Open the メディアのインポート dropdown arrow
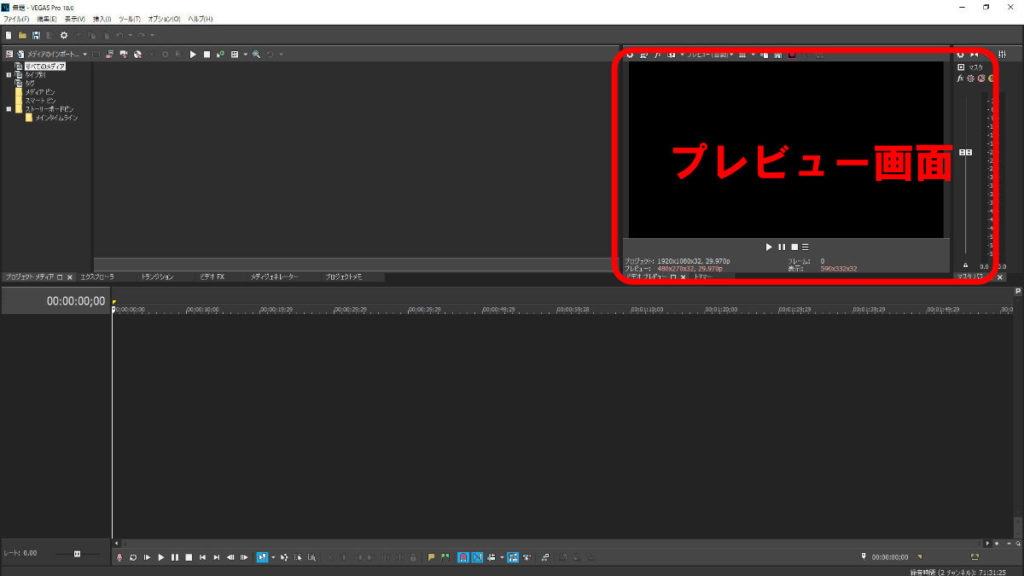 (x=85, y=54)
